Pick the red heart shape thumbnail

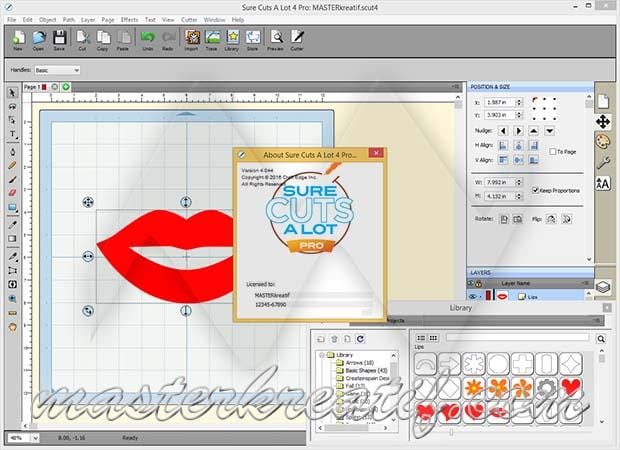coord(571,388)
